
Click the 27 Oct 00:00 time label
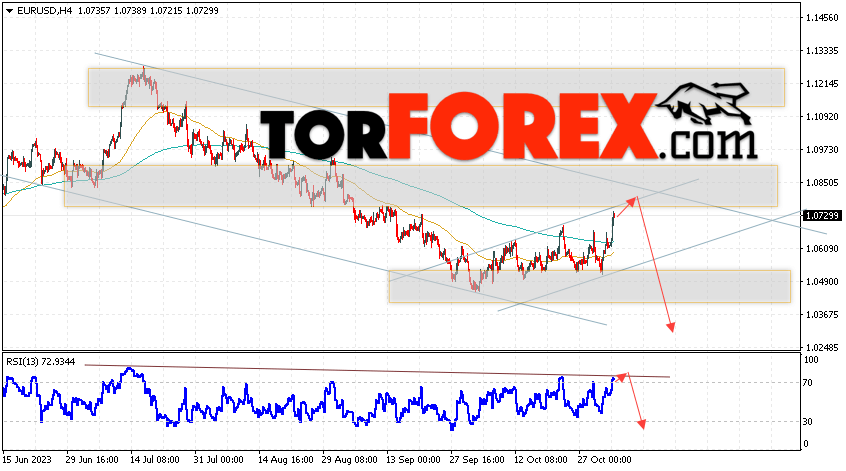[x=604, y=460]
